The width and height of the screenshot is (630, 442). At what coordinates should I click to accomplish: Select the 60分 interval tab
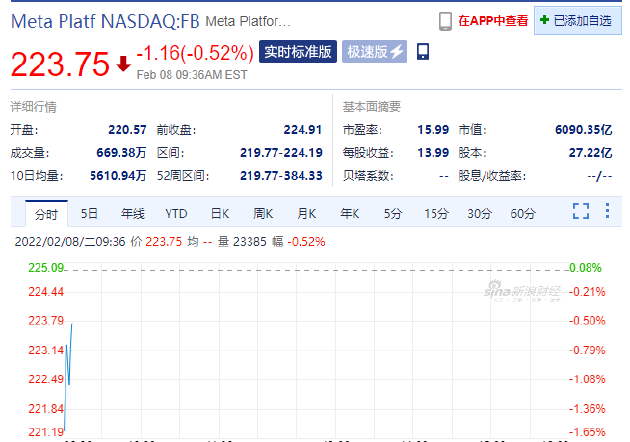tap(523, 213)
